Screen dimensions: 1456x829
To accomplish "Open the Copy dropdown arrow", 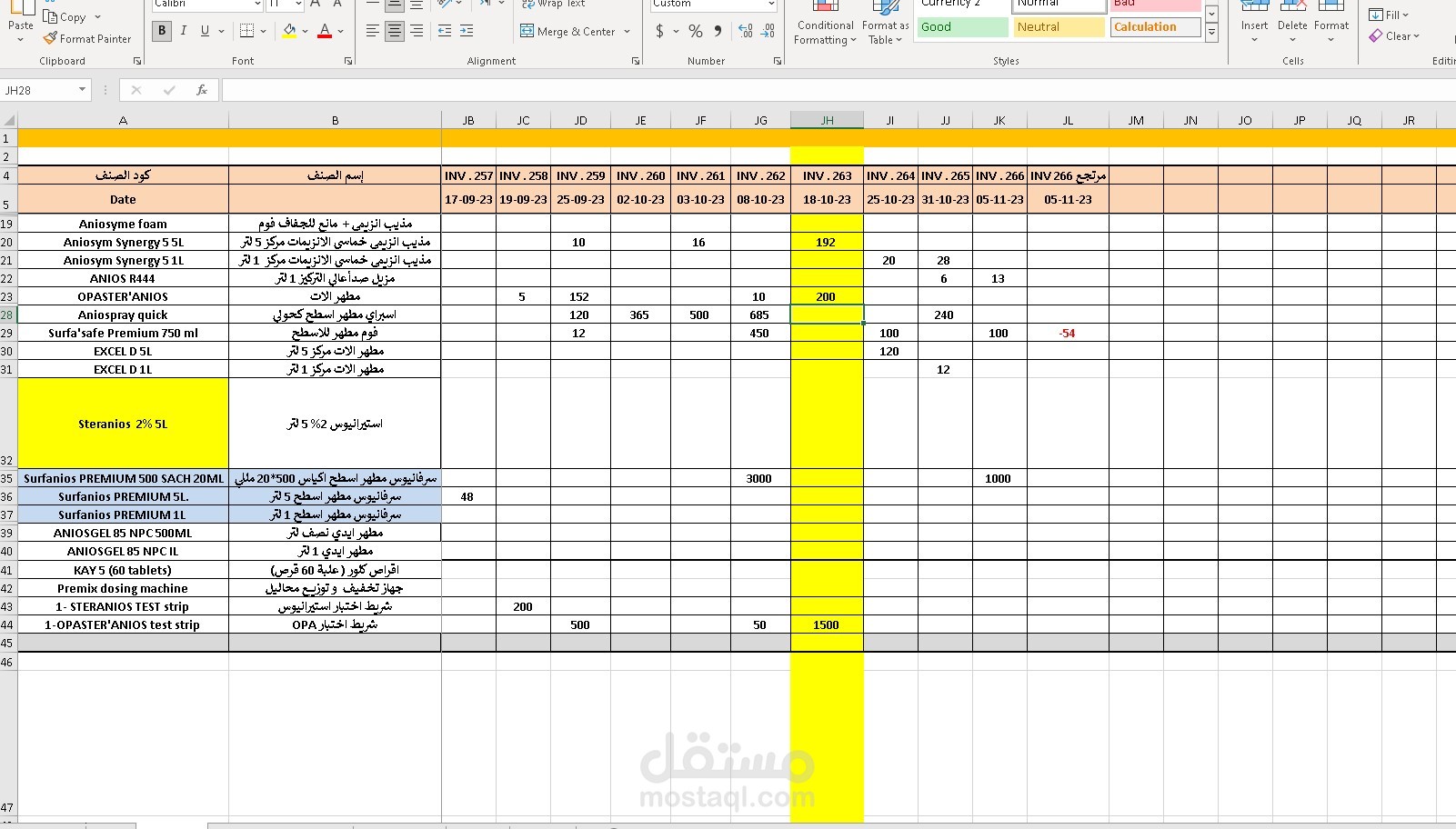I will pyautogui.click(x=97, y=17).
